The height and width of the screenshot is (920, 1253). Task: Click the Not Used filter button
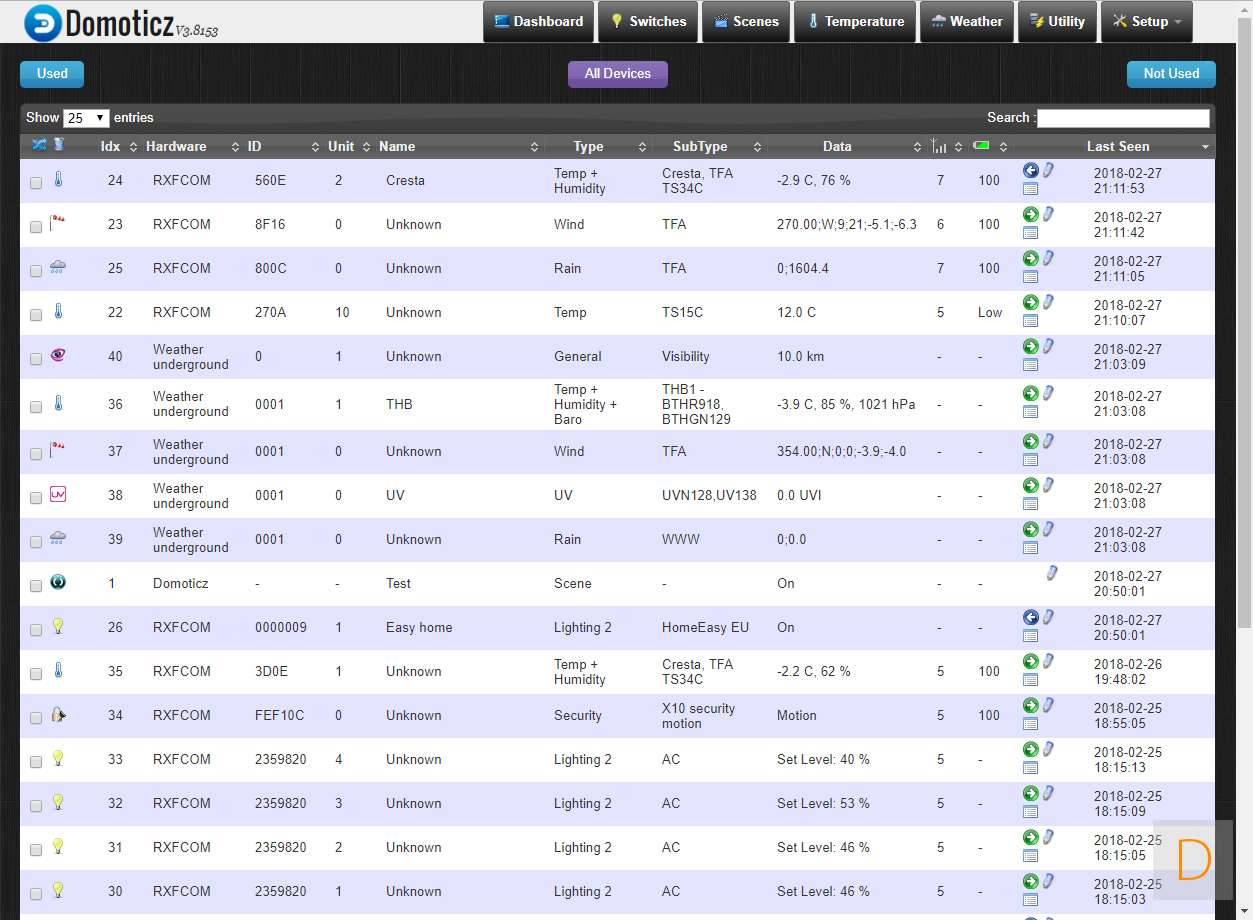1171,73
